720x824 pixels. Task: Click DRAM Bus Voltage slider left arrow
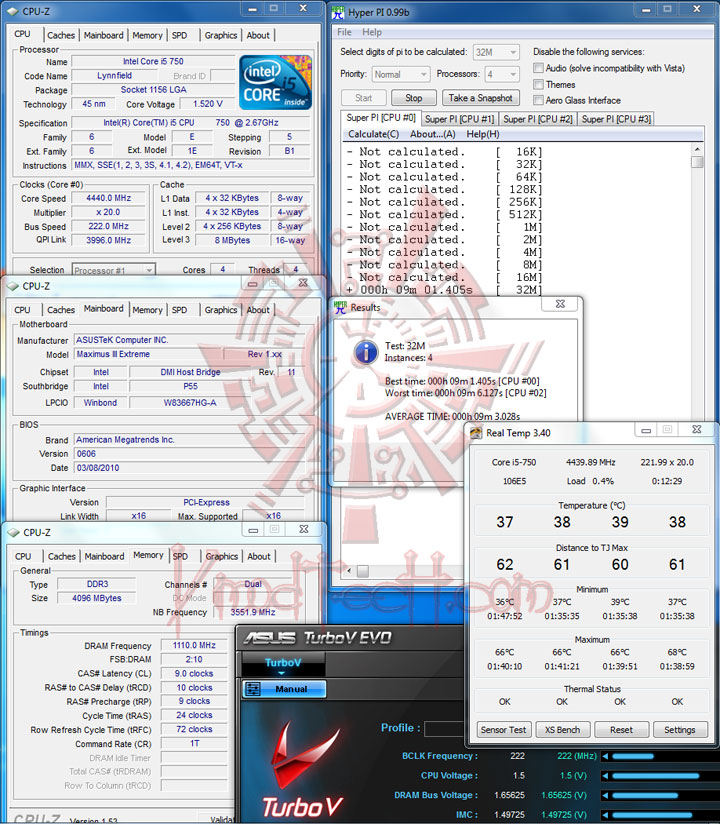pos(605,795)
